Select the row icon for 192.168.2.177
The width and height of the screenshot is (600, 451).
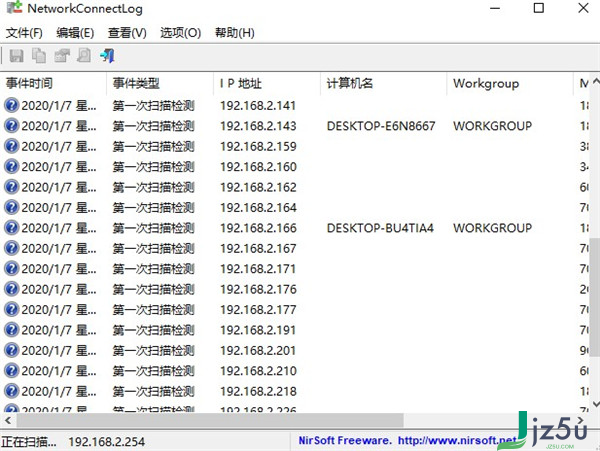[11, 309]
